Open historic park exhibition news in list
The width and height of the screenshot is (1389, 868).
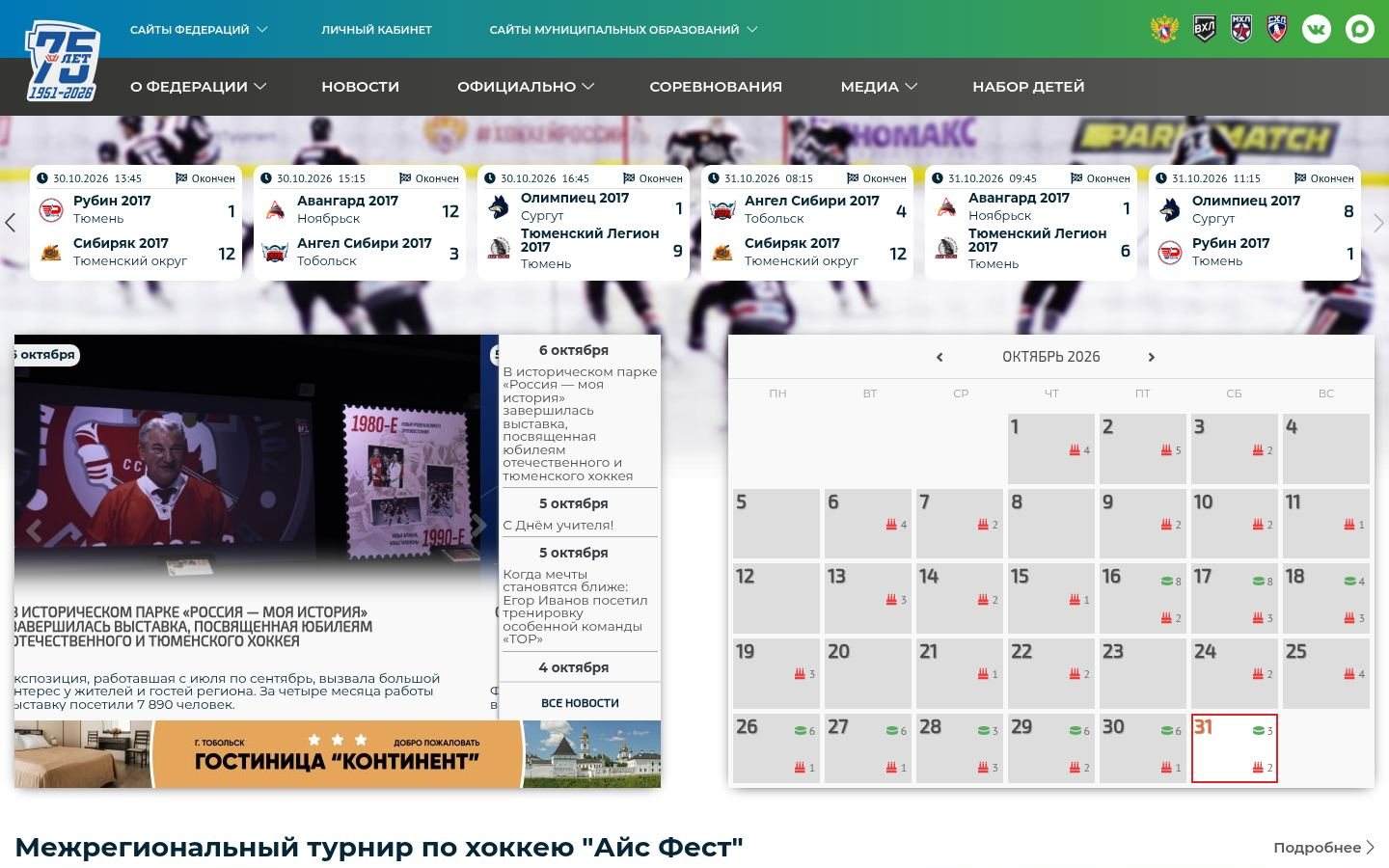point(580,423)
